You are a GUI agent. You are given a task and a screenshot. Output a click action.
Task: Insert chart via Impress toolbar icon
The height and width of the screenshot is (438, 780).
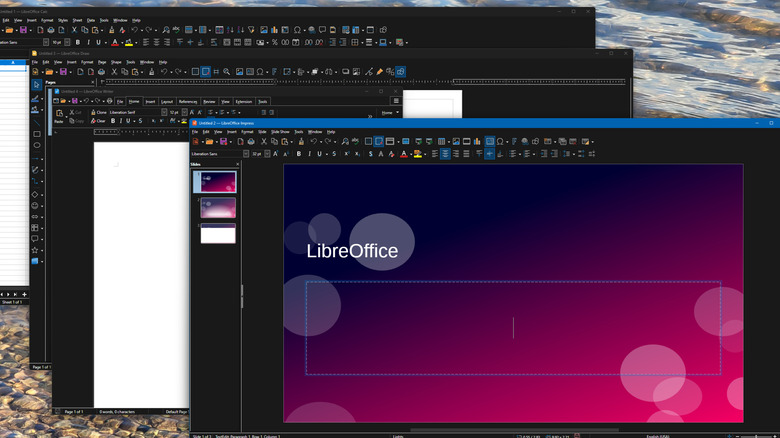477,142
